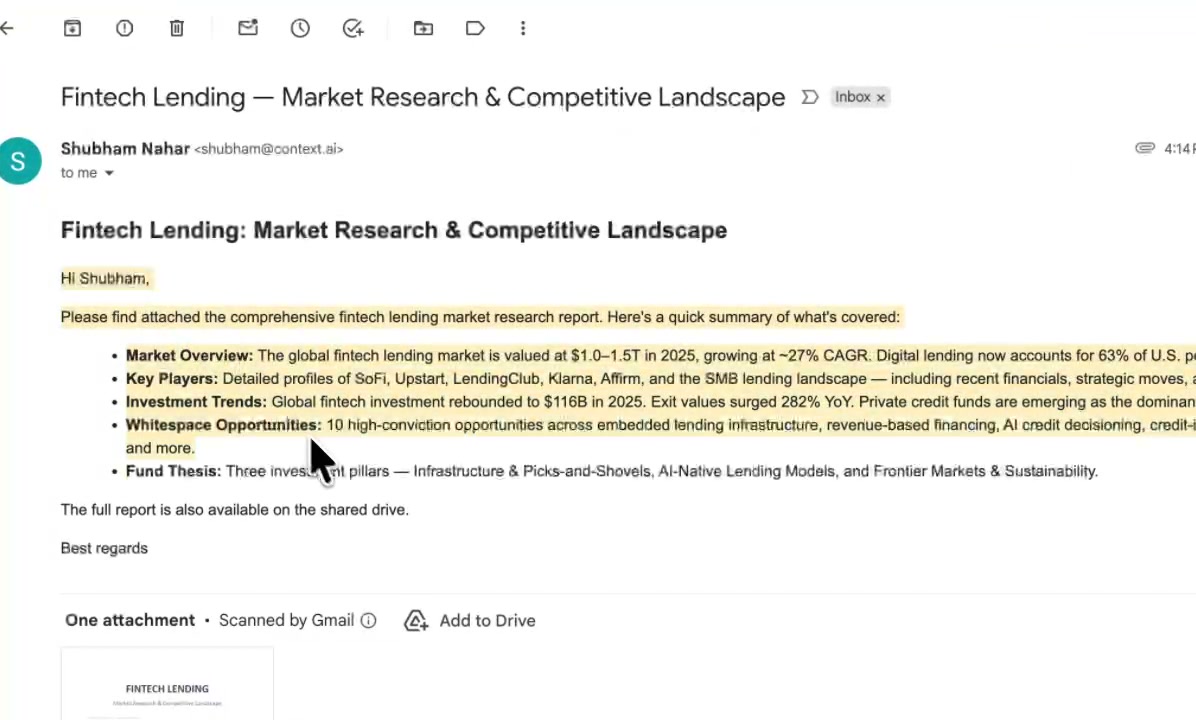
Task: Delete this email with trash icon
Action: click(x=176, y=28)
